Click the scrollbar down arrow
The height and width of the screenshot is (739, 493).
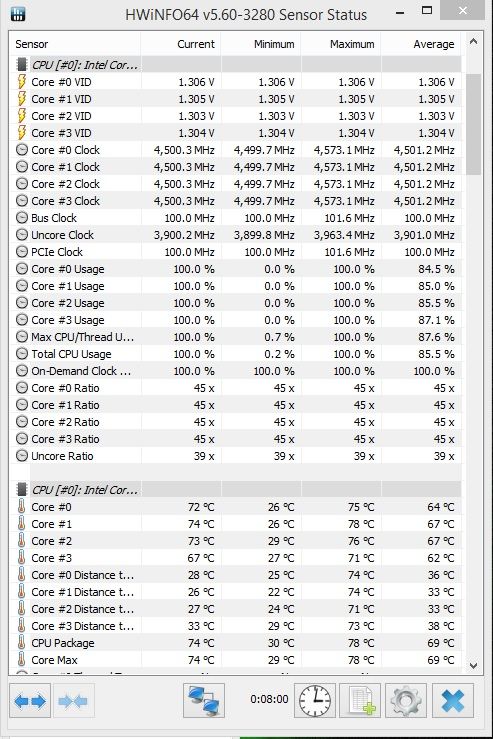473,665
